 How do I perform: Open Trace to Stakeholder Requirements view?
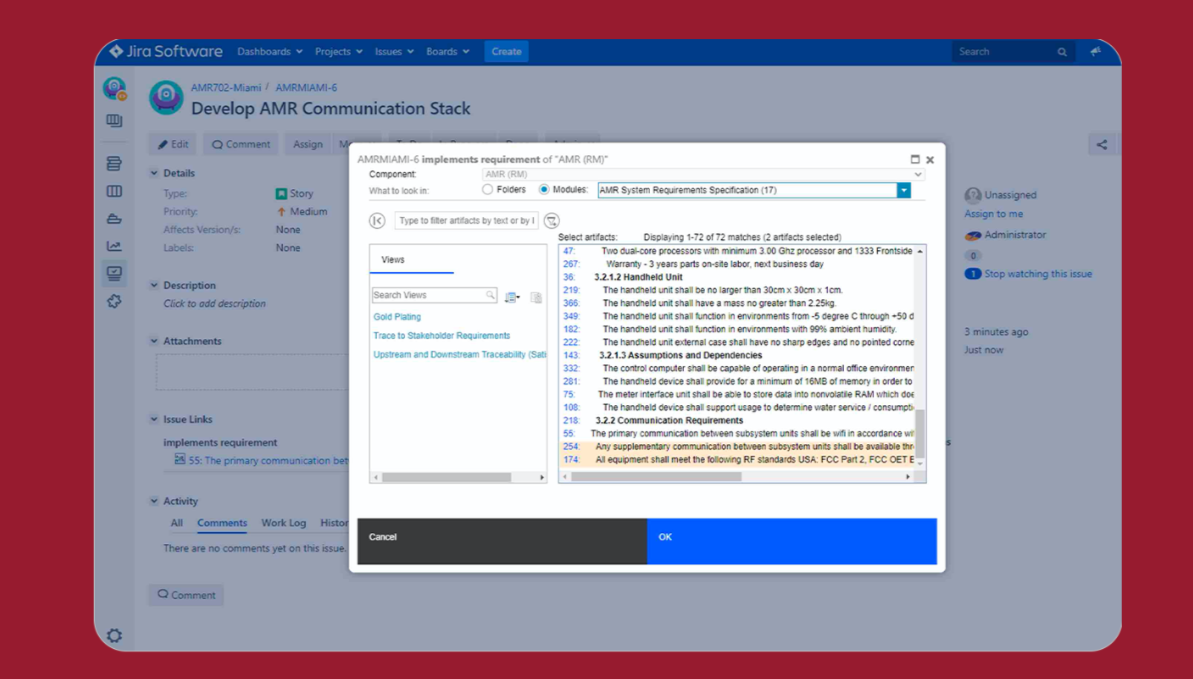pyautogui.click(x=441, y=336)
